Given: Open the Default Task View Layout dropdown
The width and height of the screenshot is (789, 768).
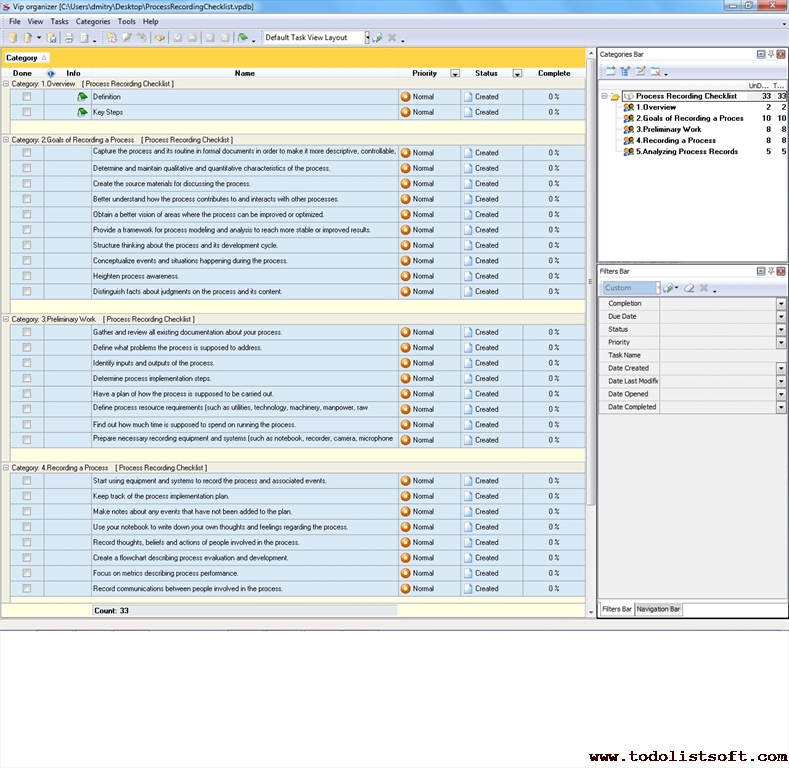Looking at the screenshot, I should coord(366,38).
